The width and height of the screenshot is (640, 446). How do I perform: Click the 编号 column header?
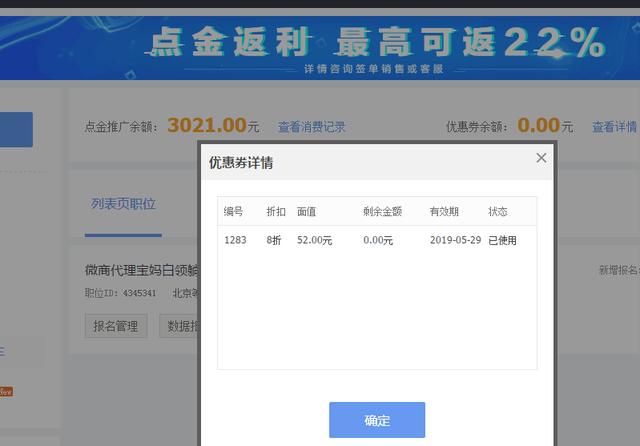[x=233, y=212]
